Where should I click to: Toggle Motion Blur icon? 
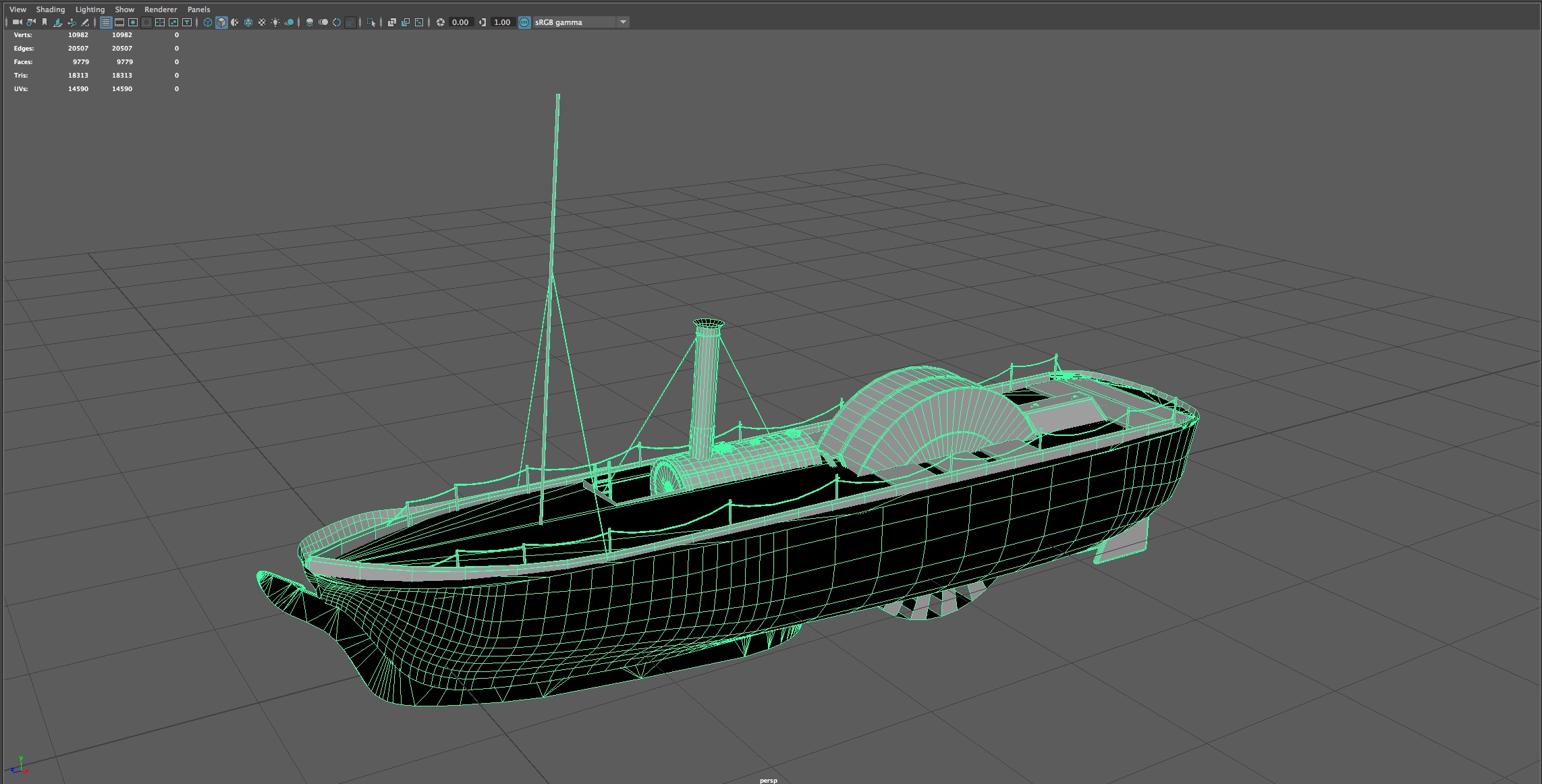click(323, 22)
